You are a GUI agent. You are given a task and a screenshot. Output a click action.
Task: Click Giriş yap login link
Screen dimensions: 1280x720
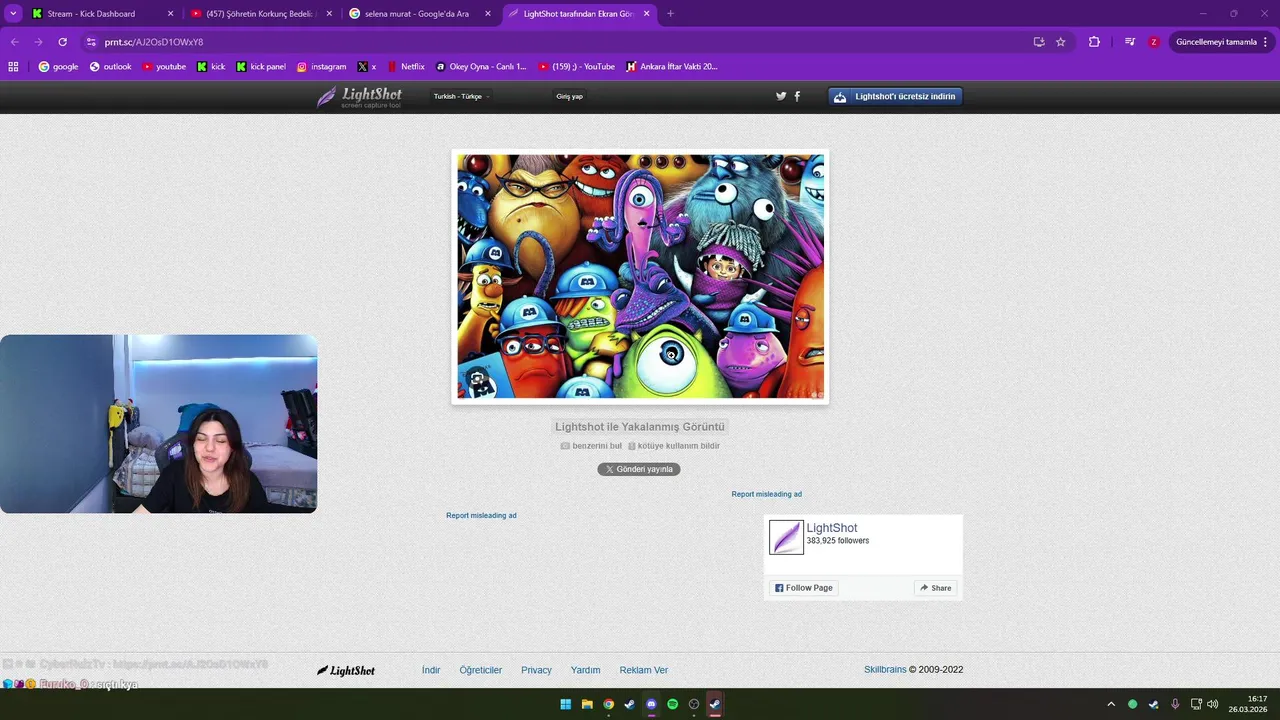pos(569,97)
